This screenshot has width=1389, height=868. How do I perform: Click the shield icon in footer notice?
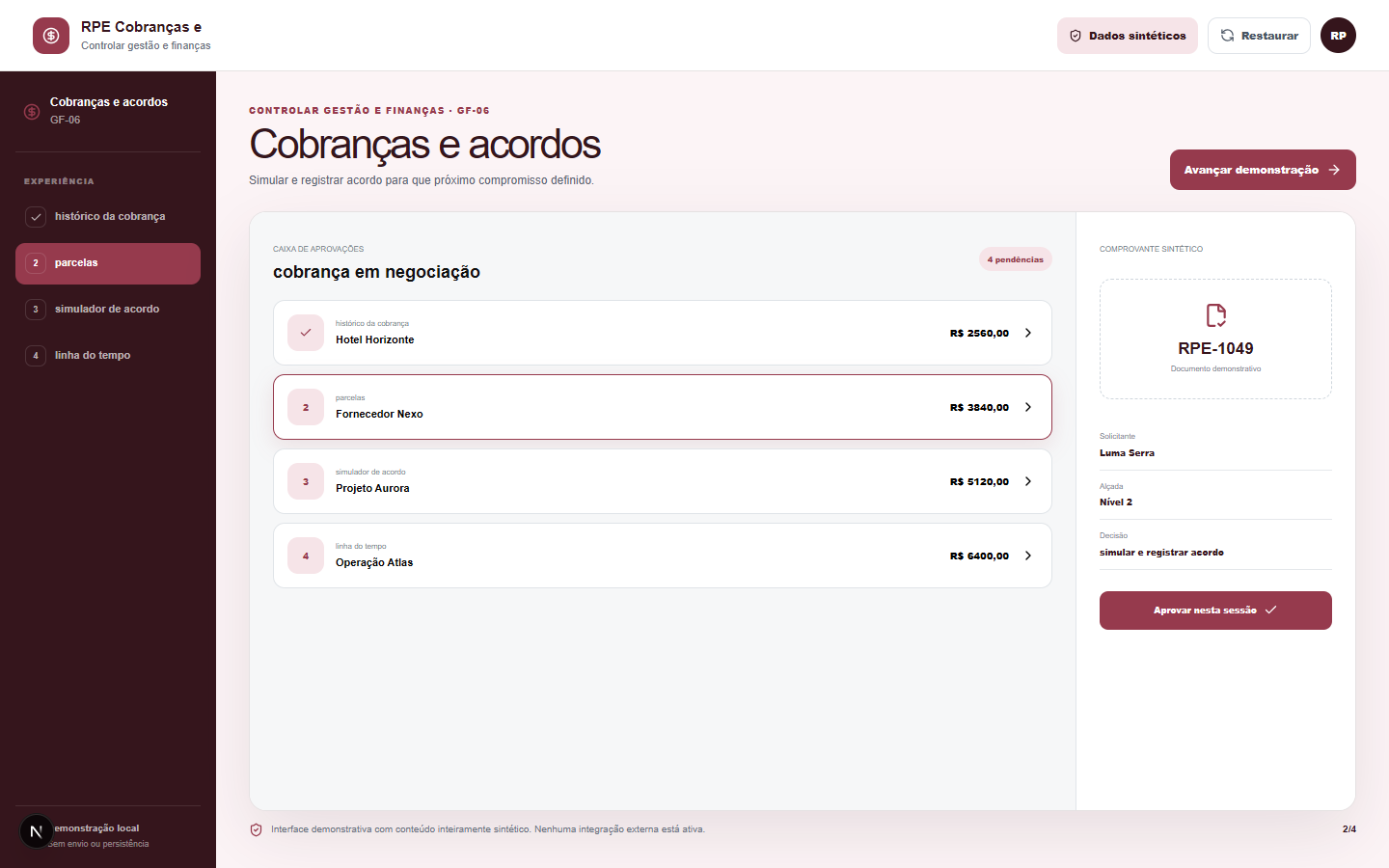click(257, 829)
